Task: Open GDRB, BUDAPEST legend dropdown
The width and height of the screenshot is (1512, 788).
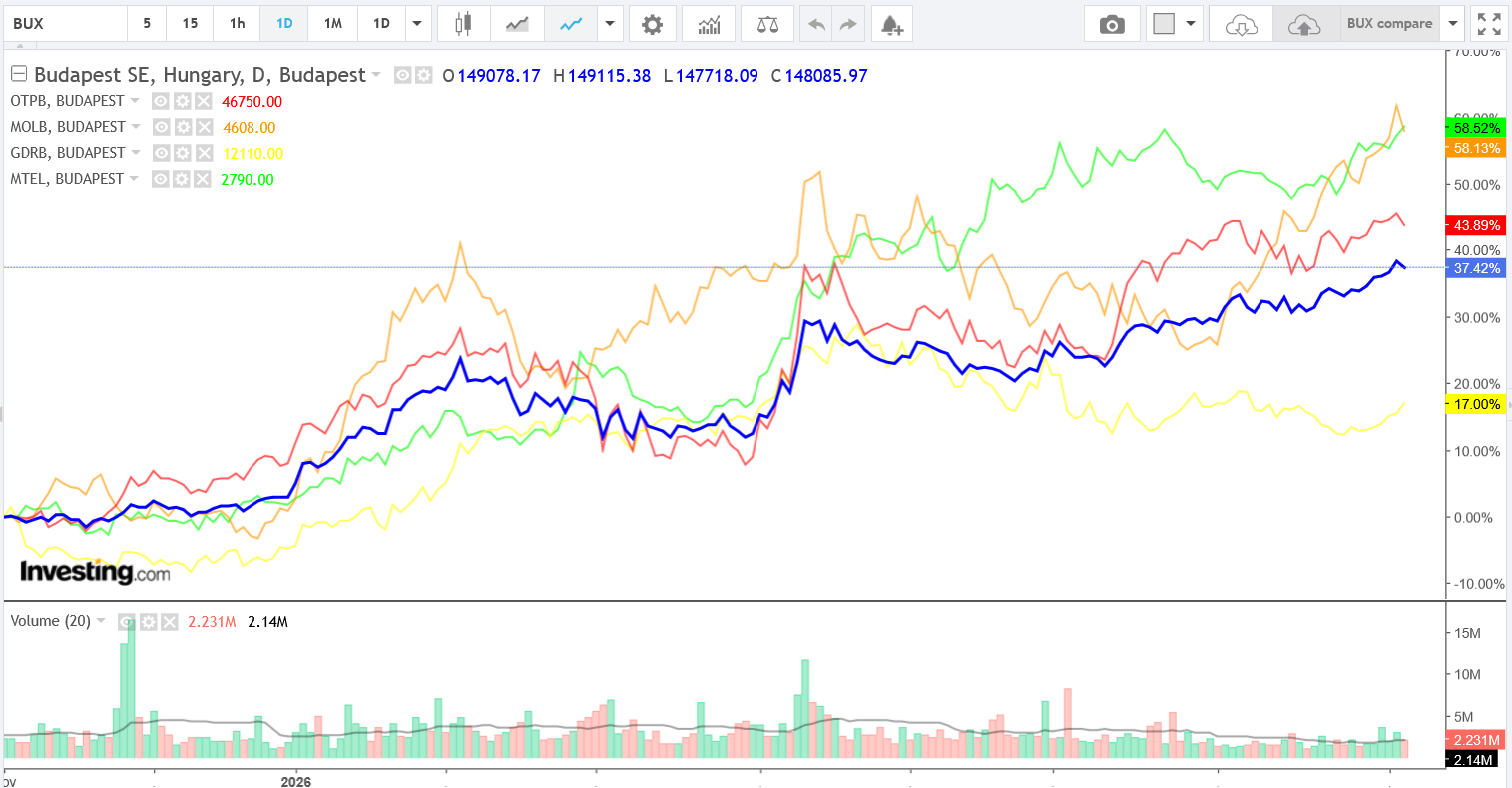Action: click(136, 153)
